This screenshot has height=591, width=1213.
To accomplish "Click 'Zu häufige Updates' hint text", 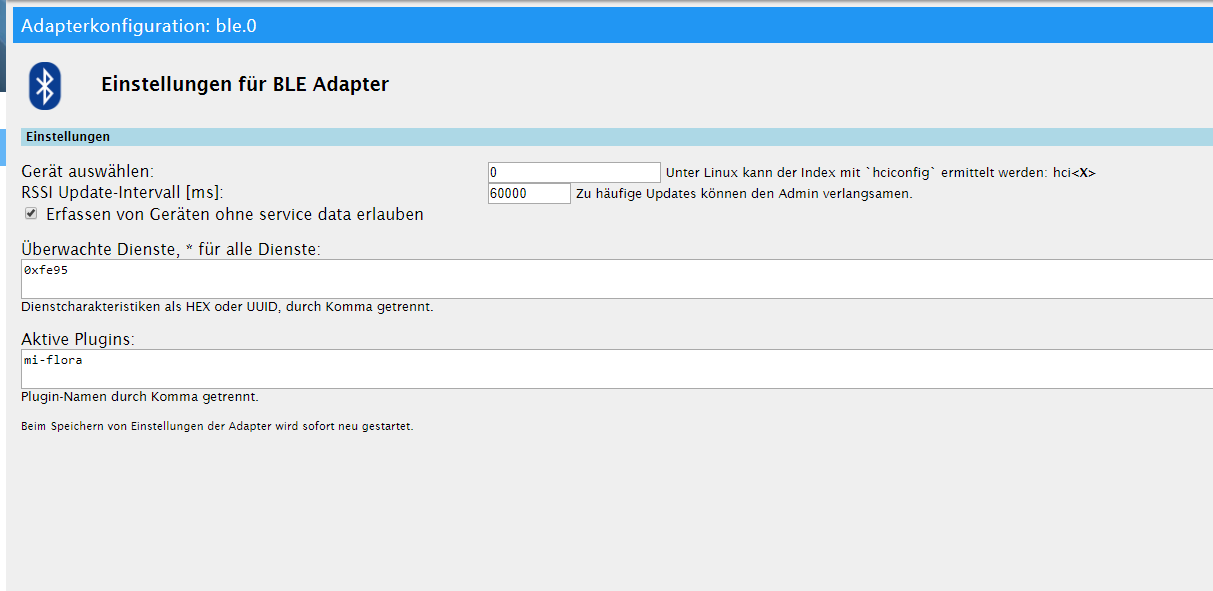I will [744, 194].
